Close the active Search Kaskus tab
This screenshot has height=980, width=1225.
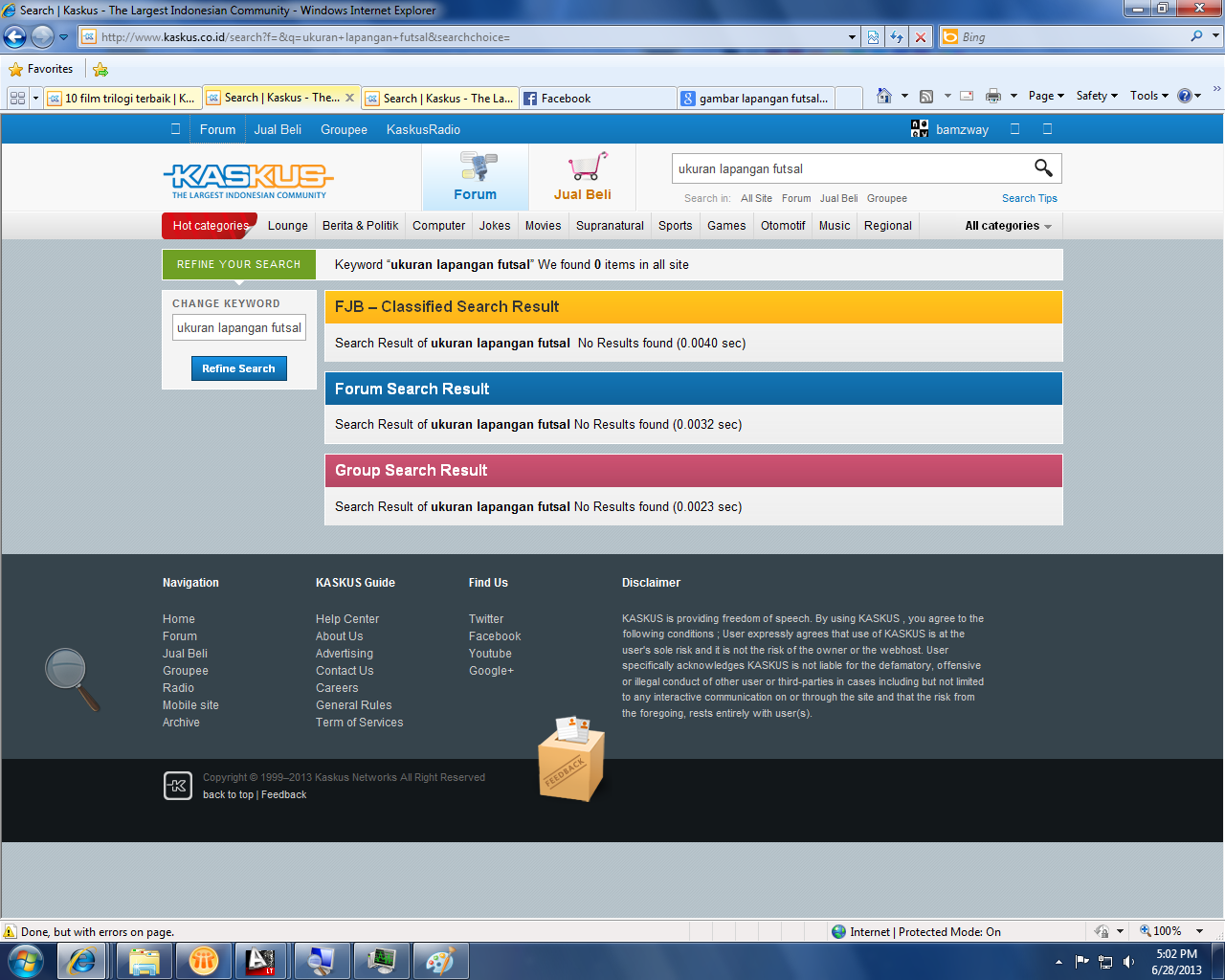(349, 98)
